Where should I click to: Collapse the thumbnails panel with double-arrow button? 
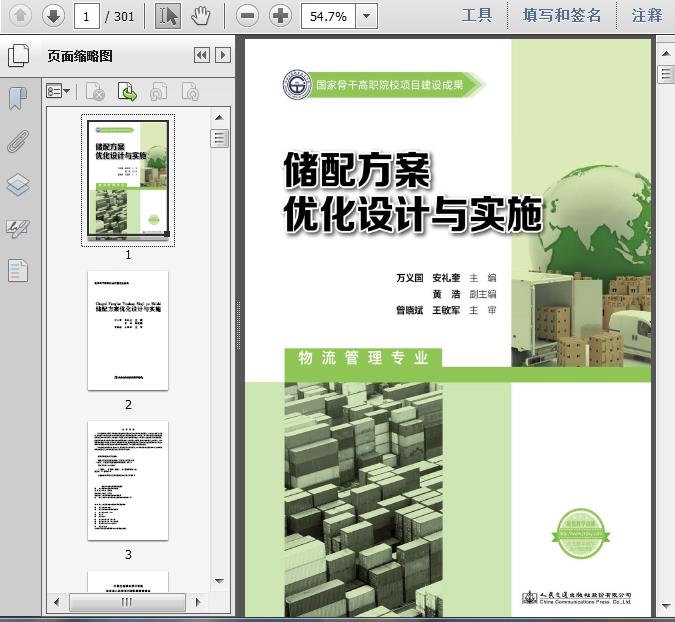(201, 56)
